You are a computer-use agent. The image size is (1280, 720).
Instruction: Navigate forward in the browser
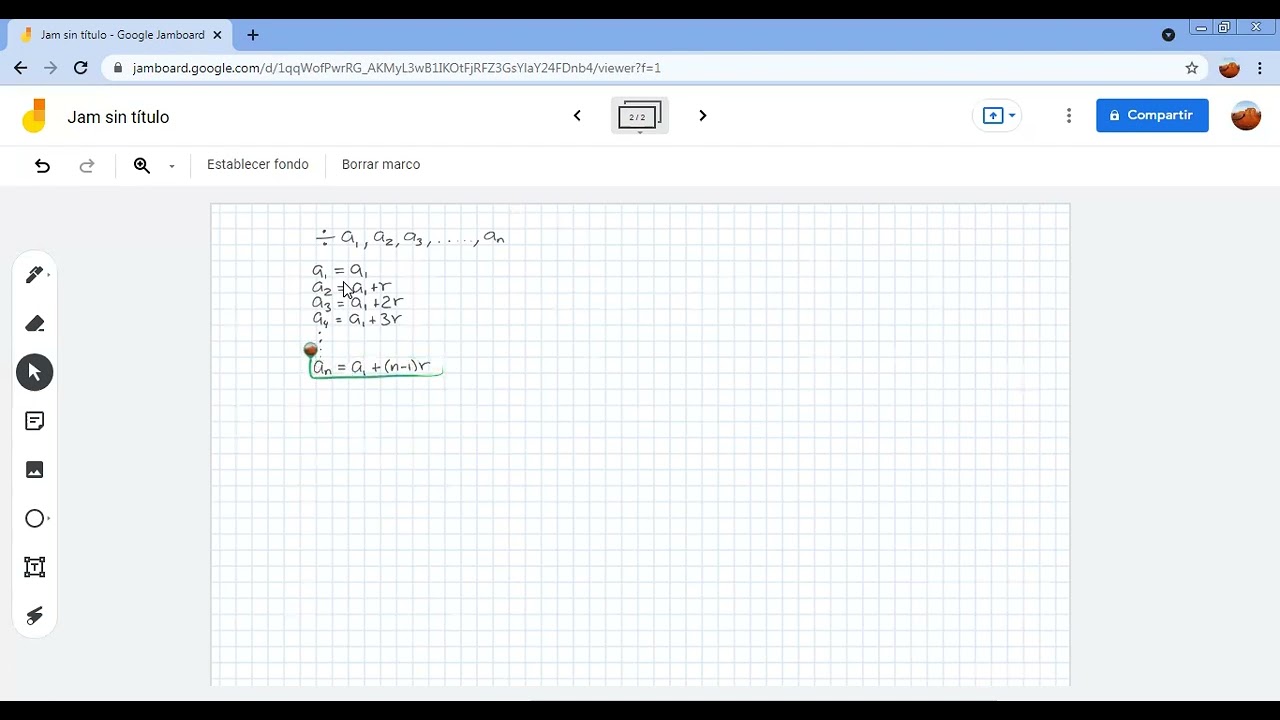click(51, 68)
